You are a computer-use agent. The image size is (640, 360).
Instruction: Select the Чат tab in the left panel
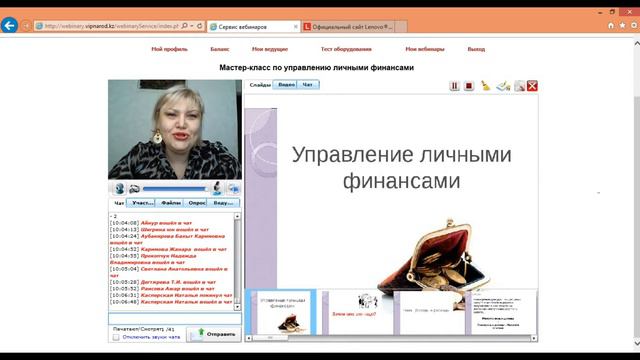[x=119, y=203]
